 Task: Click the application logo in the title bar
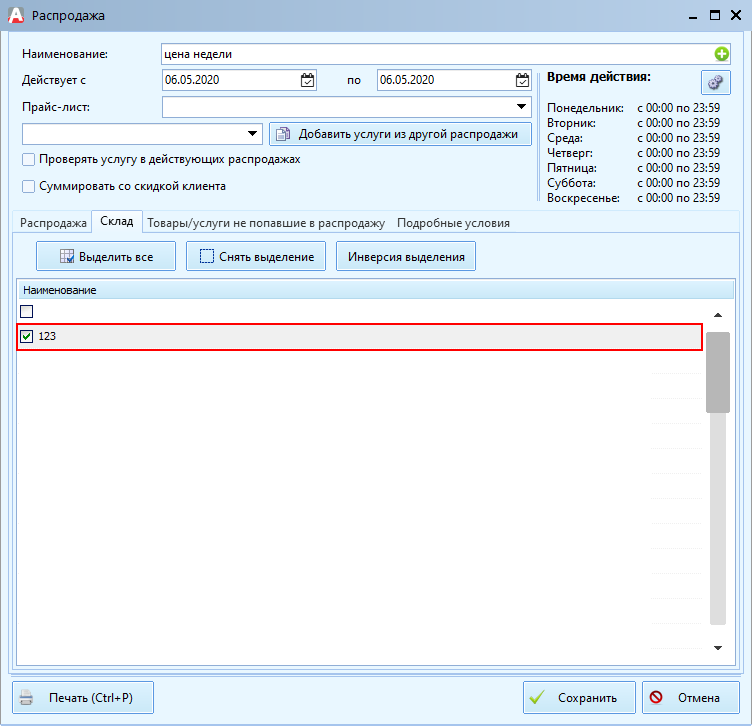click(16, 15)
